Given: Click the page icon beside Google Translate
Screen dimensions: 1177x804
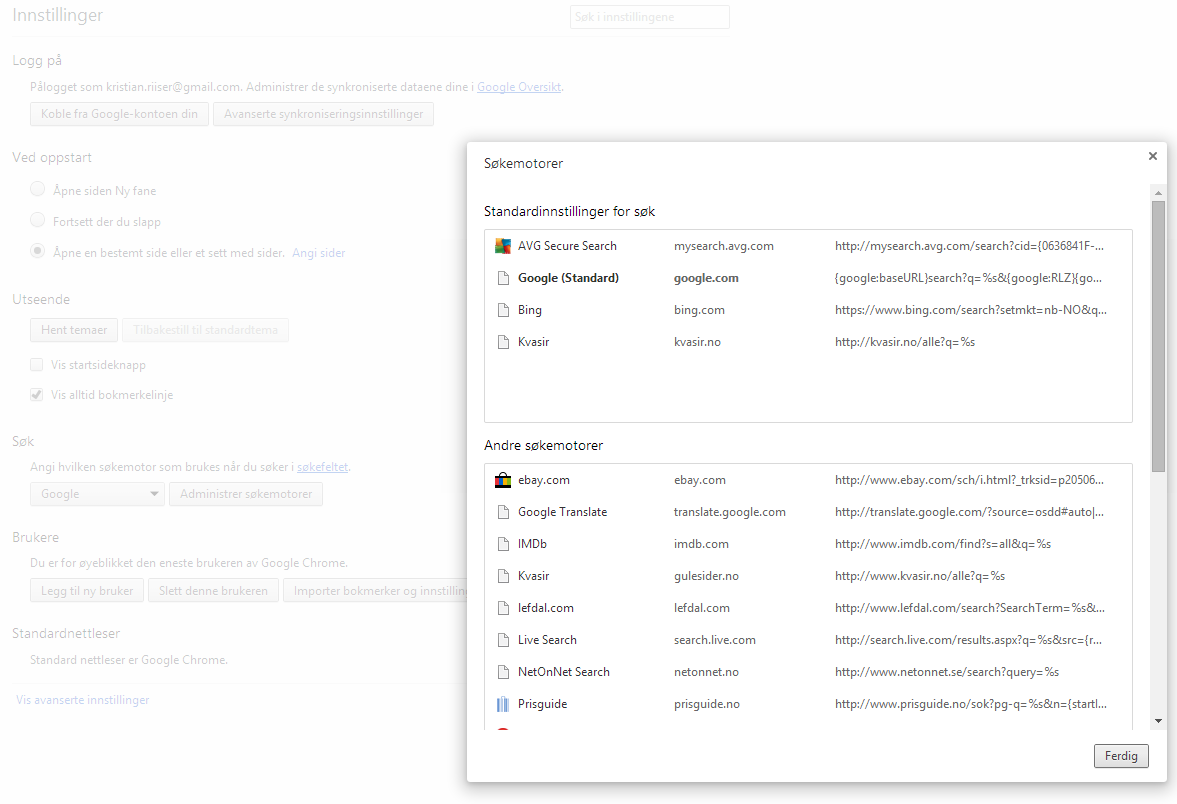Looking at the screenshot, I should coord(503,512).
